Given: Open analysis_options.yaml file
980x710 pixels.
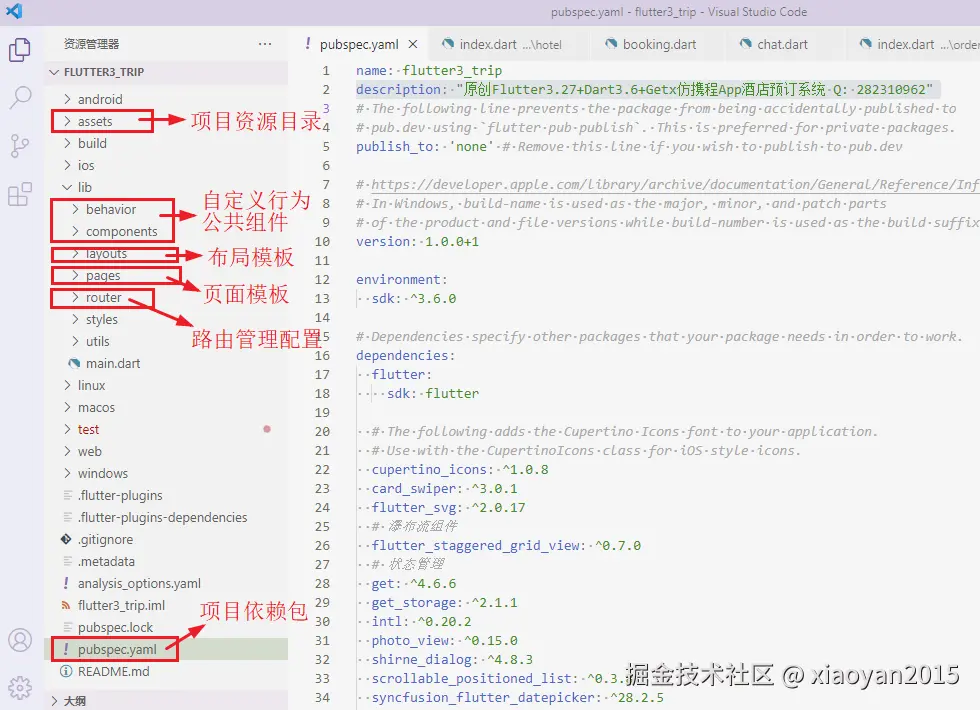Looking at the screenshot, I should tap(139, 583).
